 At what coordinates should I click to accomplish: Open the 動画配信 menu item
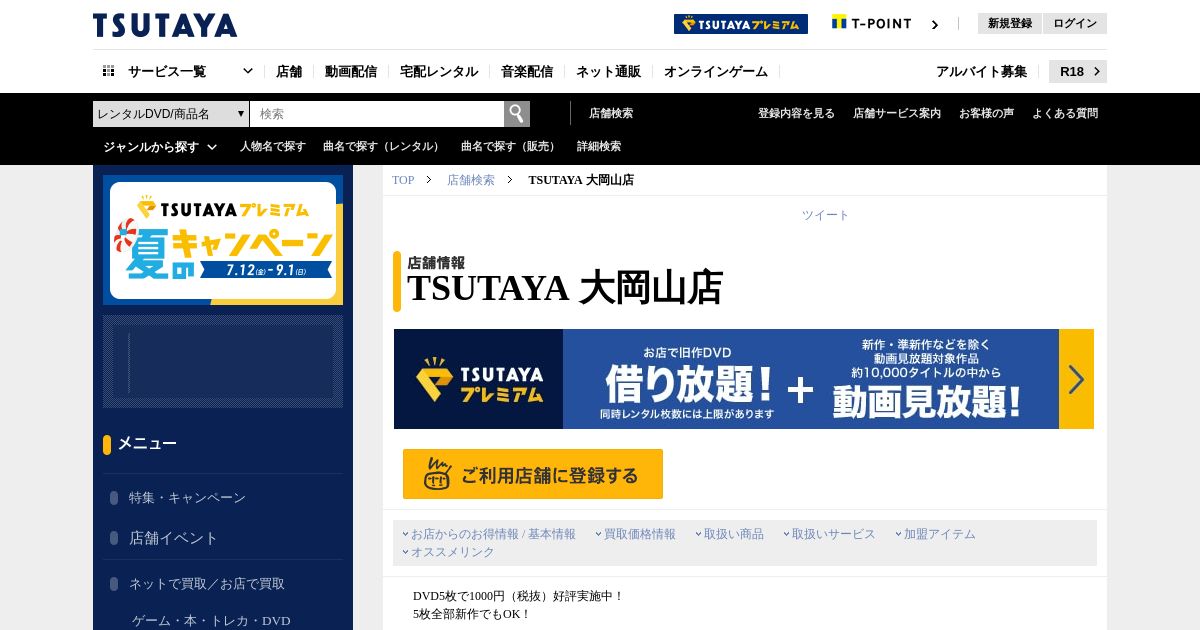click(x=351, y=71)
